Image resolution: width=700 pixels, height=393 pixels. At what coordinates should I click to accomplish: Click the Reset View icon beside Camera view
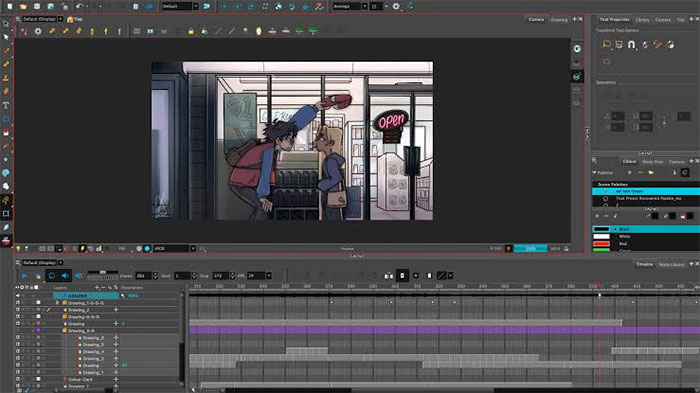click(x=577, y=49)
